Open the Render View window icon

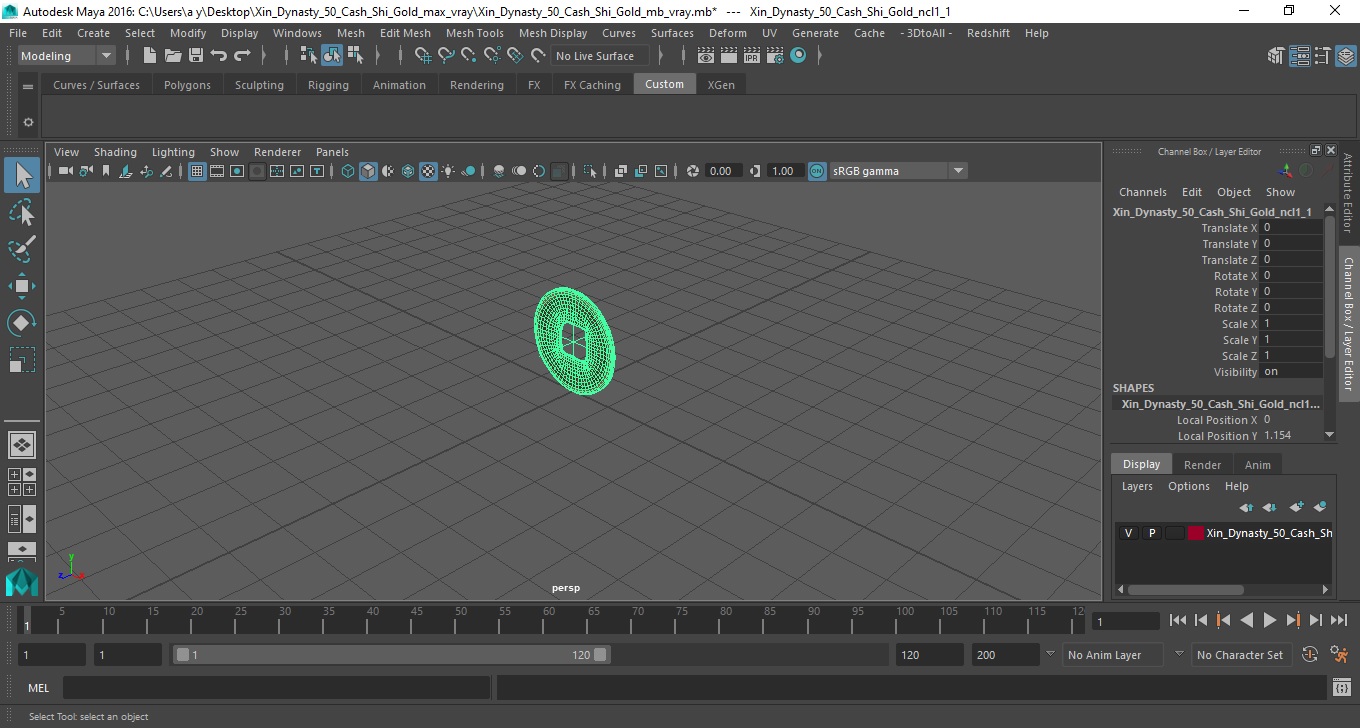[x=706, y=56]
